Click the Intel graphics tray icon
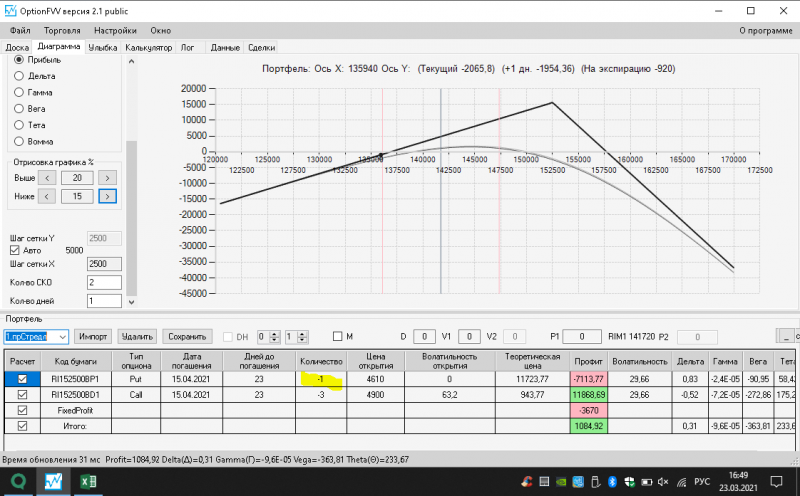Viewport: 800px width, 496px height. tap(578, 481)
